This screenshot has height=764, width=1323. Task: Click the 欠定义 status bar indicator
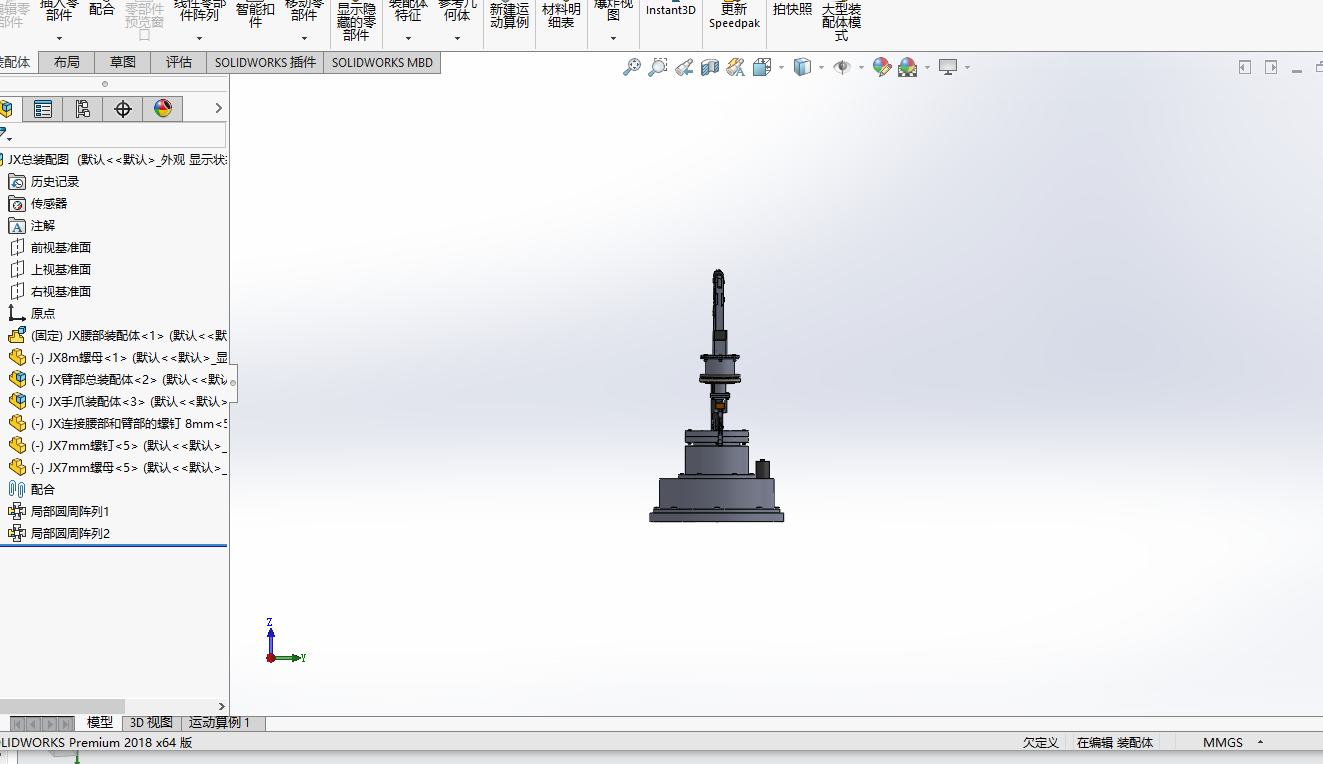[x=1039, y=743]
